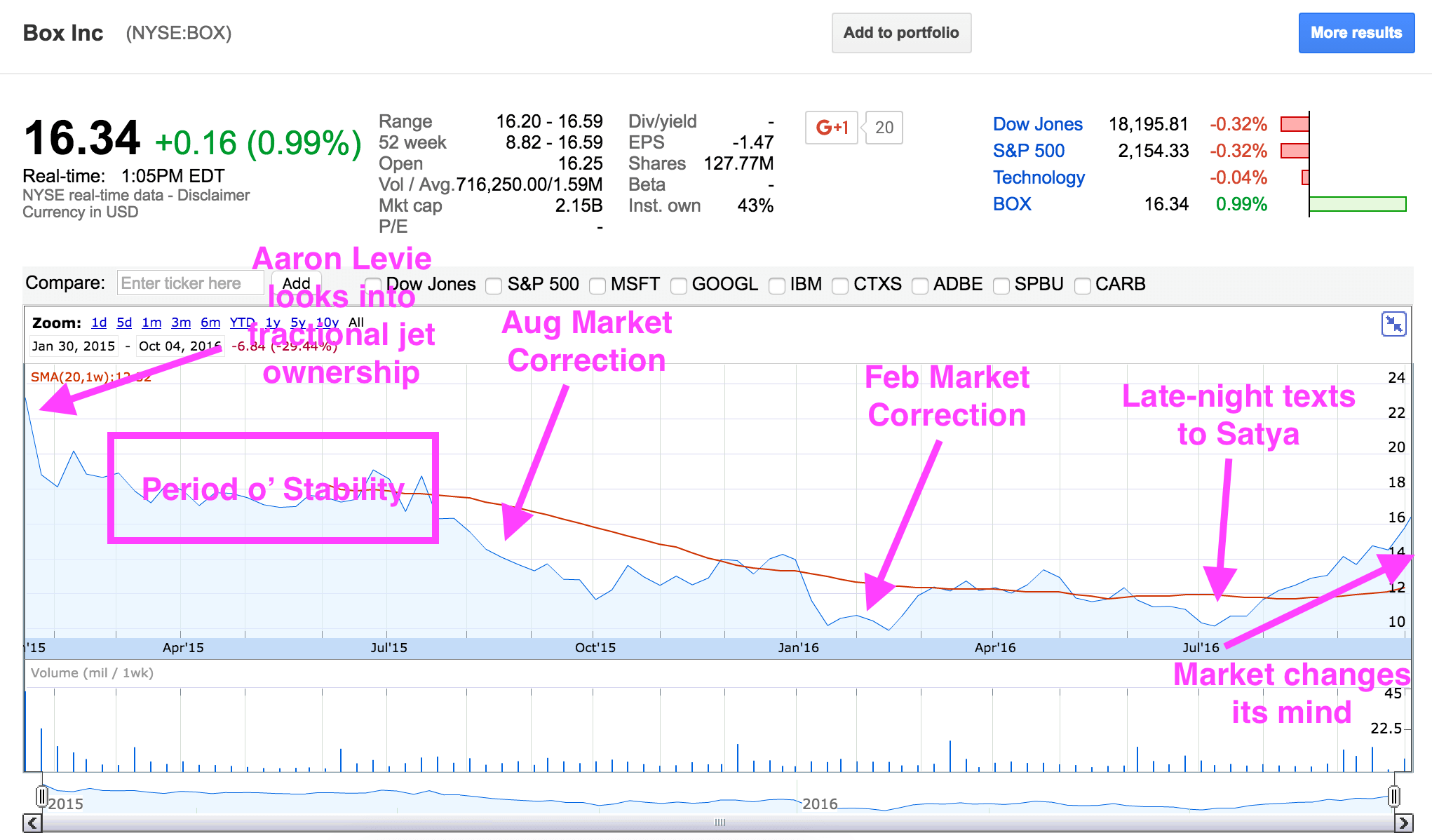Image resolution: width=1432 pixels, height=840 pixels.
Task: Click the horizontal scrollbar thumb
Action: point(718,822)
